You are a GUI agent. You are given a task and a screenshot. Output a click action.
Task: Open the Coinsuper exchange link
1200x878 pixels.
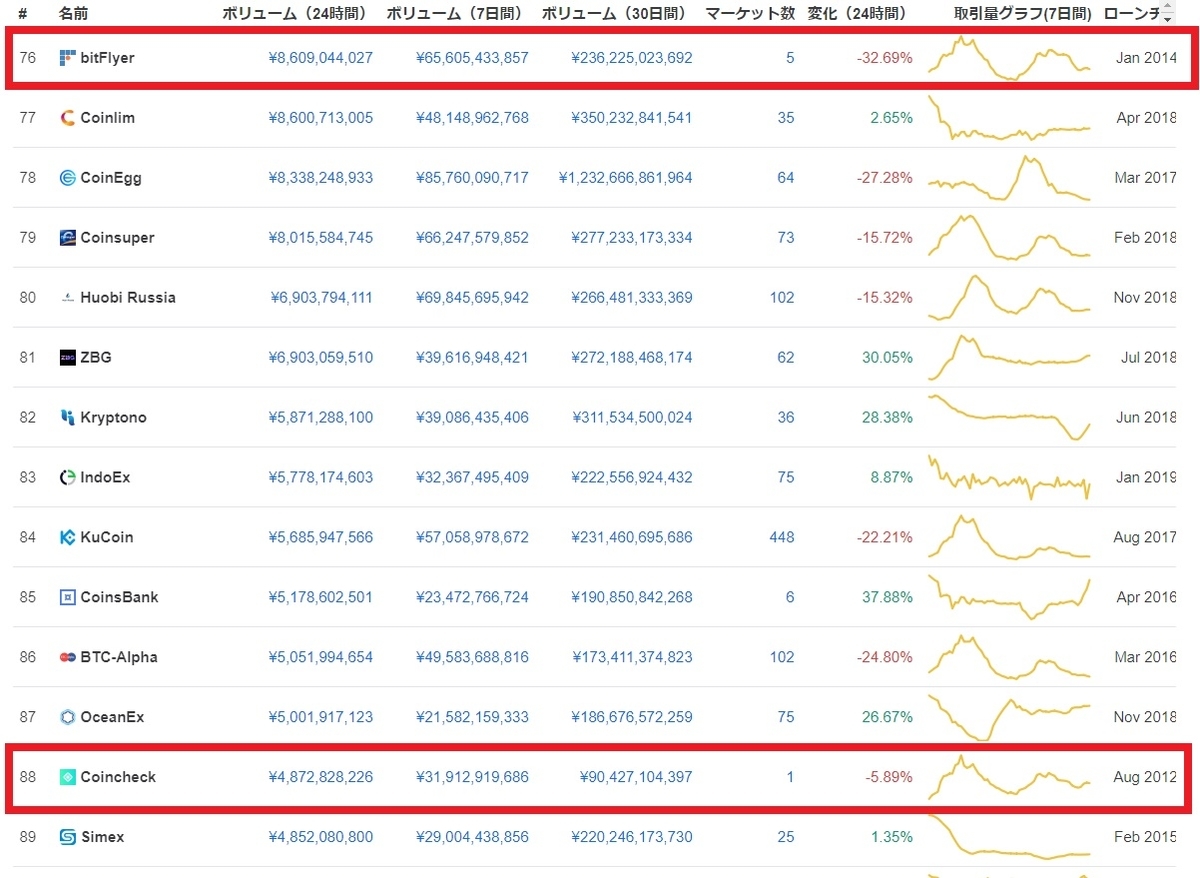[117, 238]
